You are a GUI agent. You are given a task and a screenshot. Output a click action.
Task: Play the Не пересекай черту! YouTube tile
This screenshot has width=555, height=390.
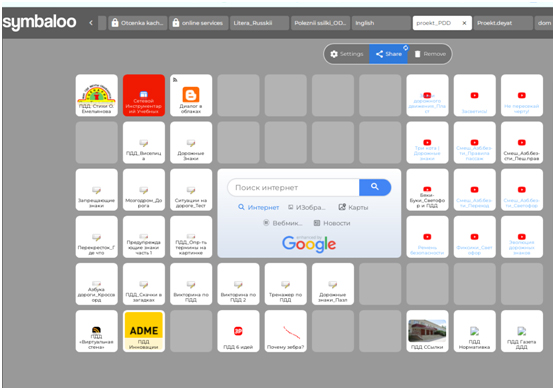pyautogui.click(x=522, y=95)
